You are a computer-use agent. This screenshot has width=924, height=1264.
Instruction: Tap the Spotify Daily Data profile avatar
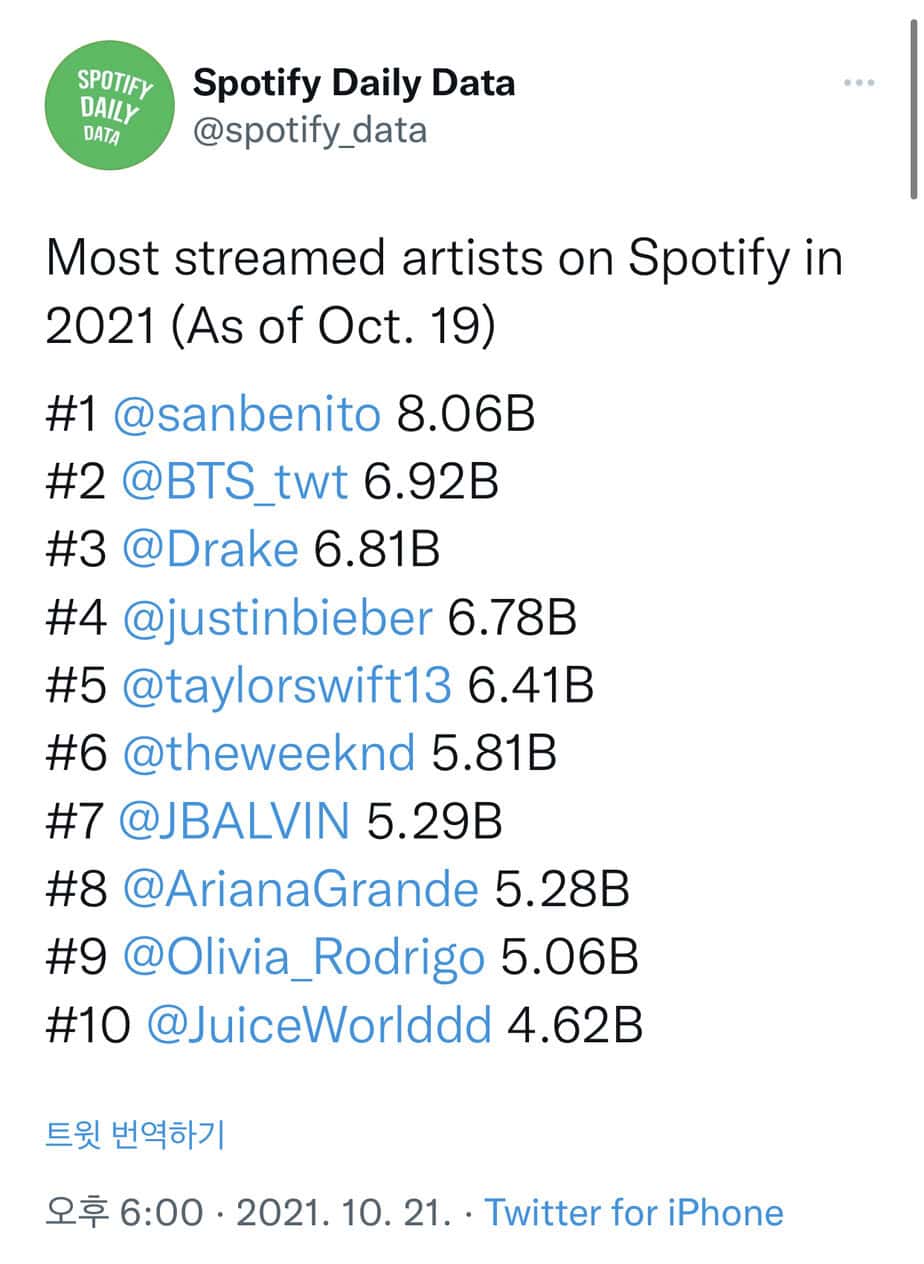pyautogui.click(x=109, y=105)
